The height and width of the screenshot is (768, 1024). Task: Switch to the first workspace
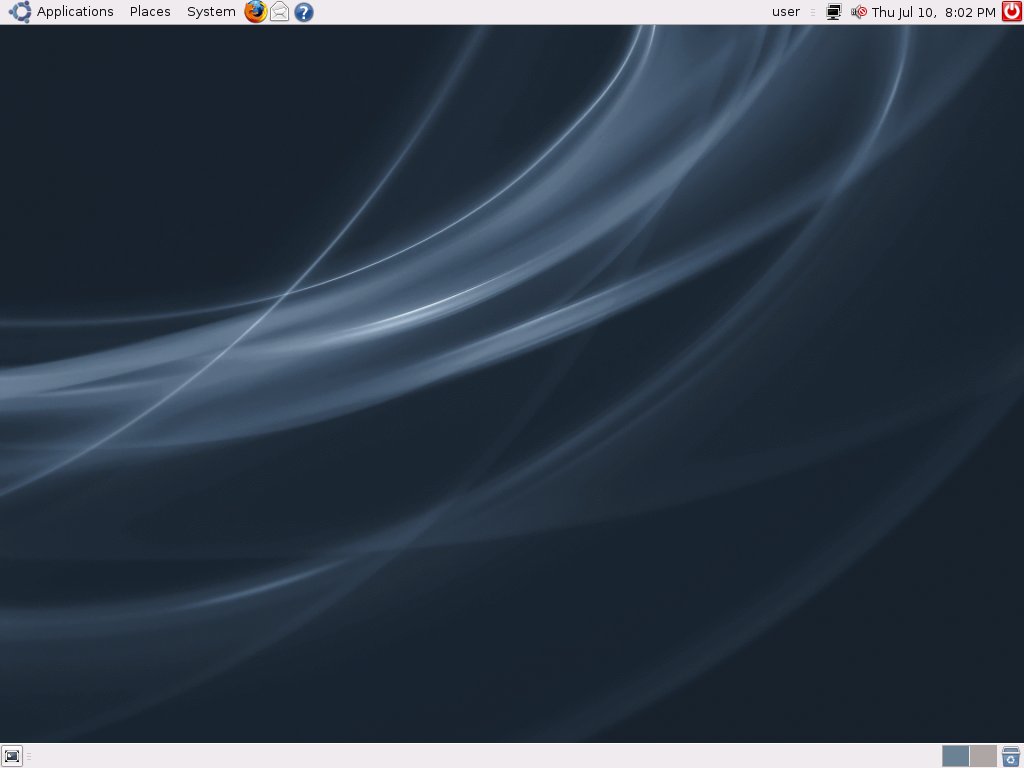(x=955, y=756)
